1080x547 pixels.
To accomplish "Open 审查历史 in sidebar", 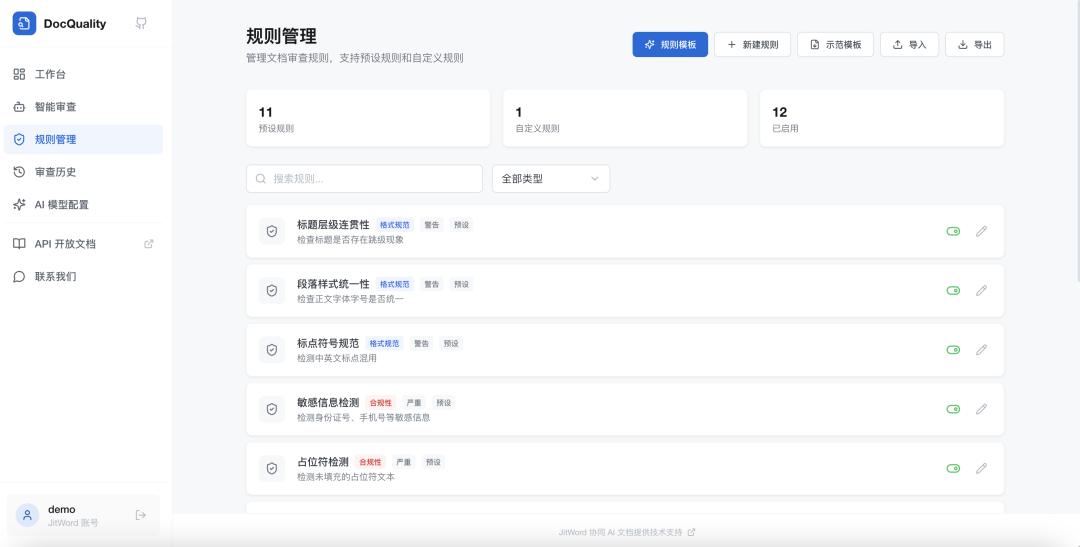I will click(x=83, y=172).
